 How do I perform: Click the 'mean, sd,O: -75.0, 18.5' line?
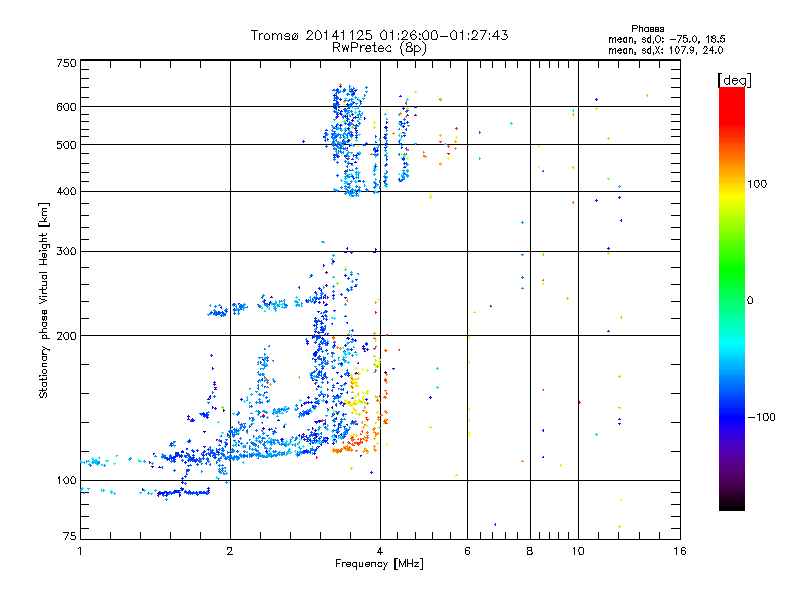coord(666,40)
